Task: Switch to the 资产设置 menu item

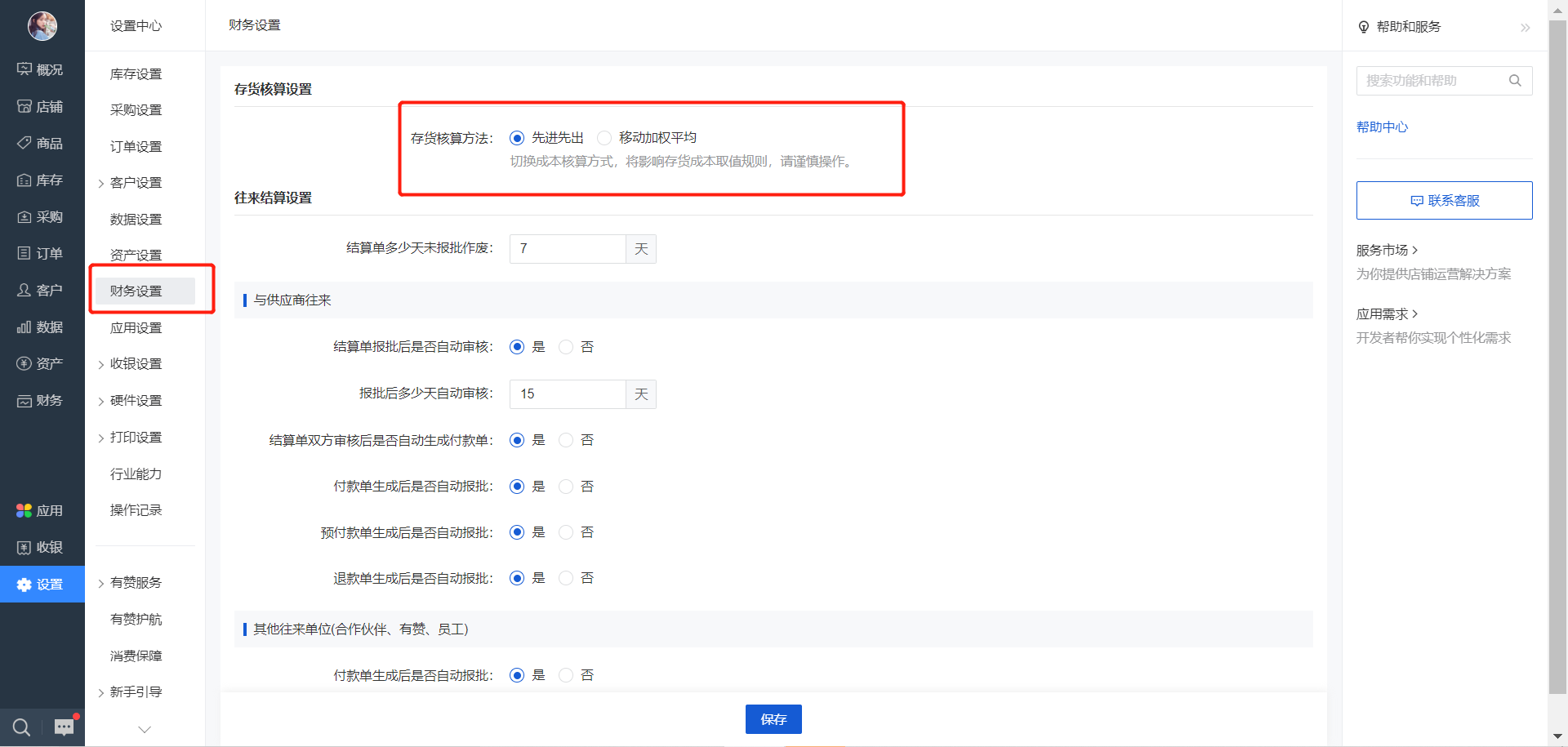Action: tap(135, 254)
